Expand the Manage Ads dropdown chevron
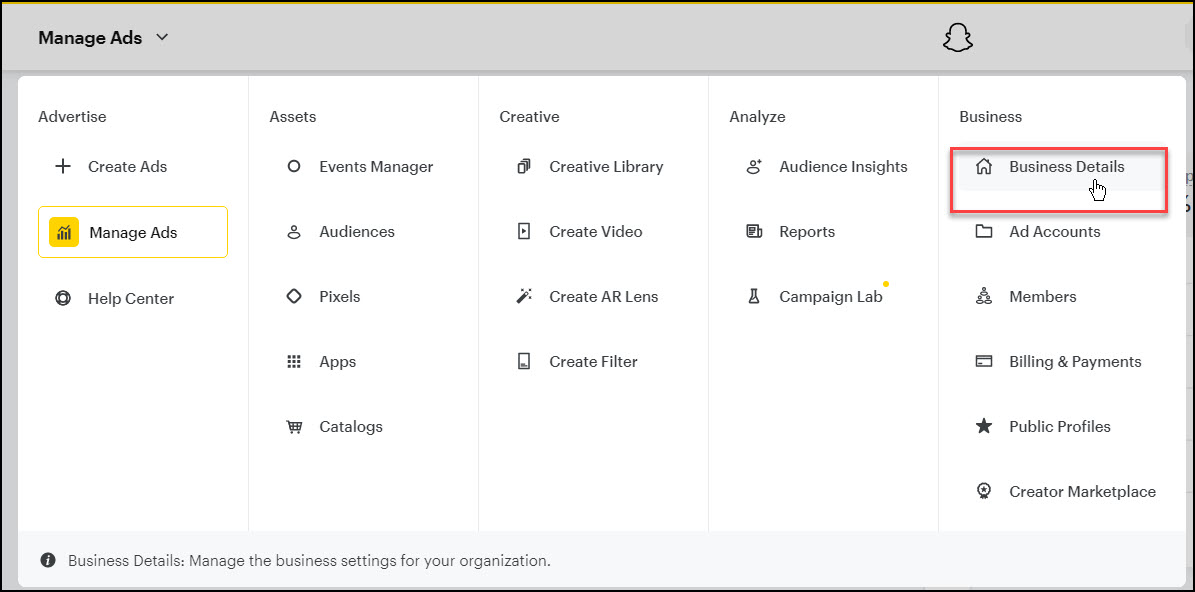The image size is (1195, 592). (x=162, y=37)
